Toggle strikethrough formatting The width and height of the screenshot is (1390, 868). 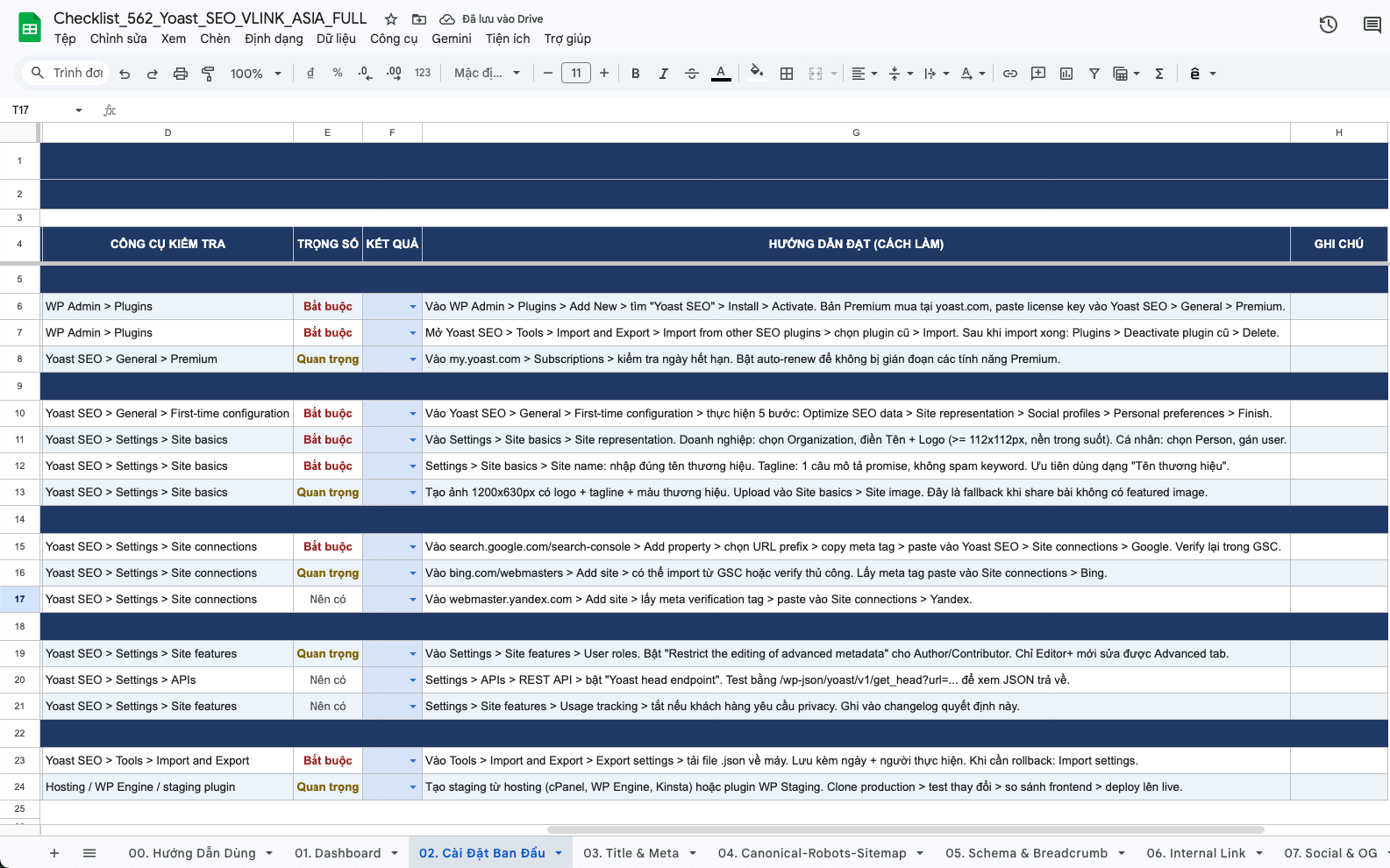point(692,74)
